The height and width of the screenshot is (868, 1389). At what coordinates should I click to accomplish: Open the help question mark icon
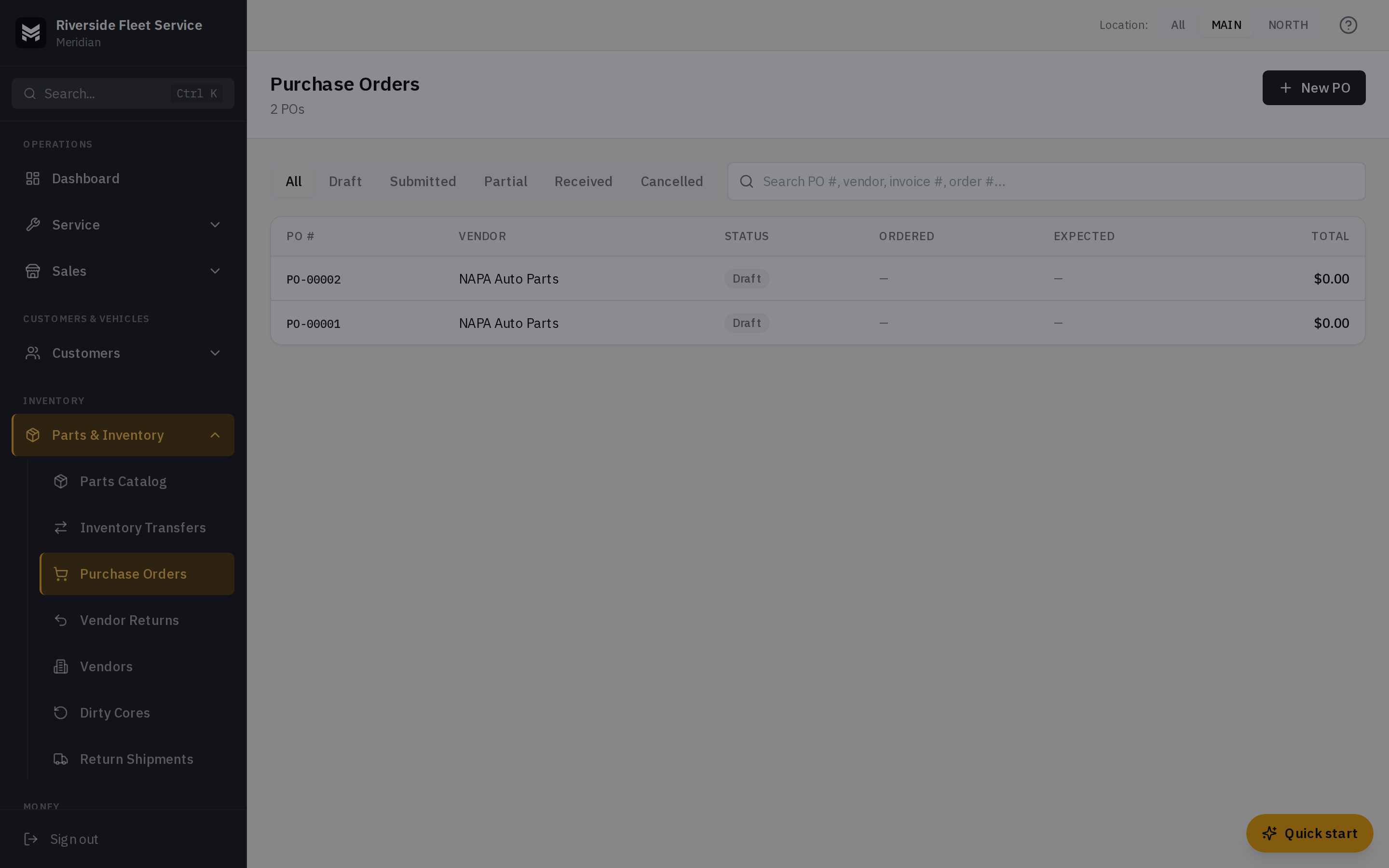pyautogui.click(x=1348, y=25)
